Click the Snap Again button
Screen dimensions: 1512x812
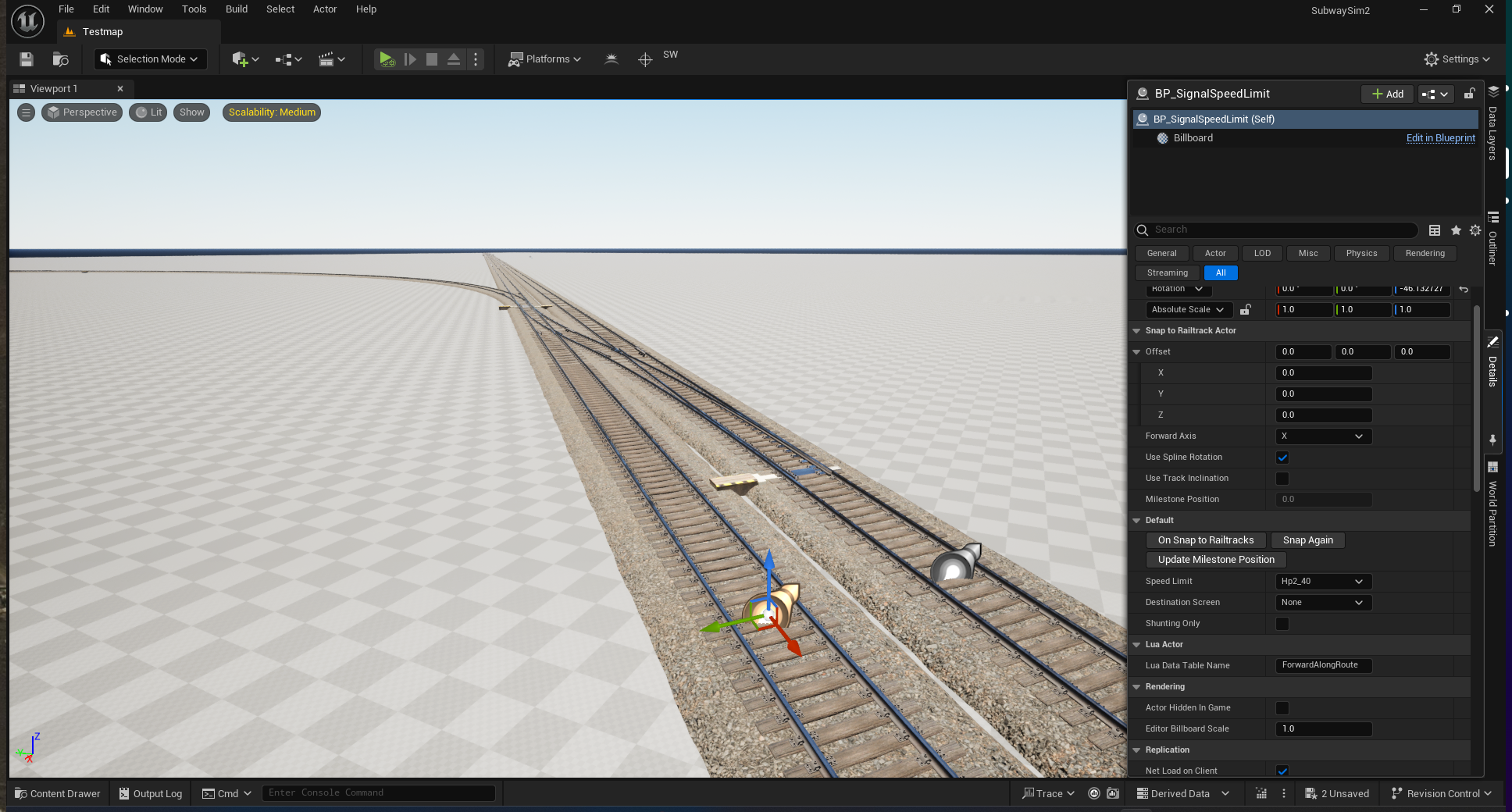point(1307,540)
